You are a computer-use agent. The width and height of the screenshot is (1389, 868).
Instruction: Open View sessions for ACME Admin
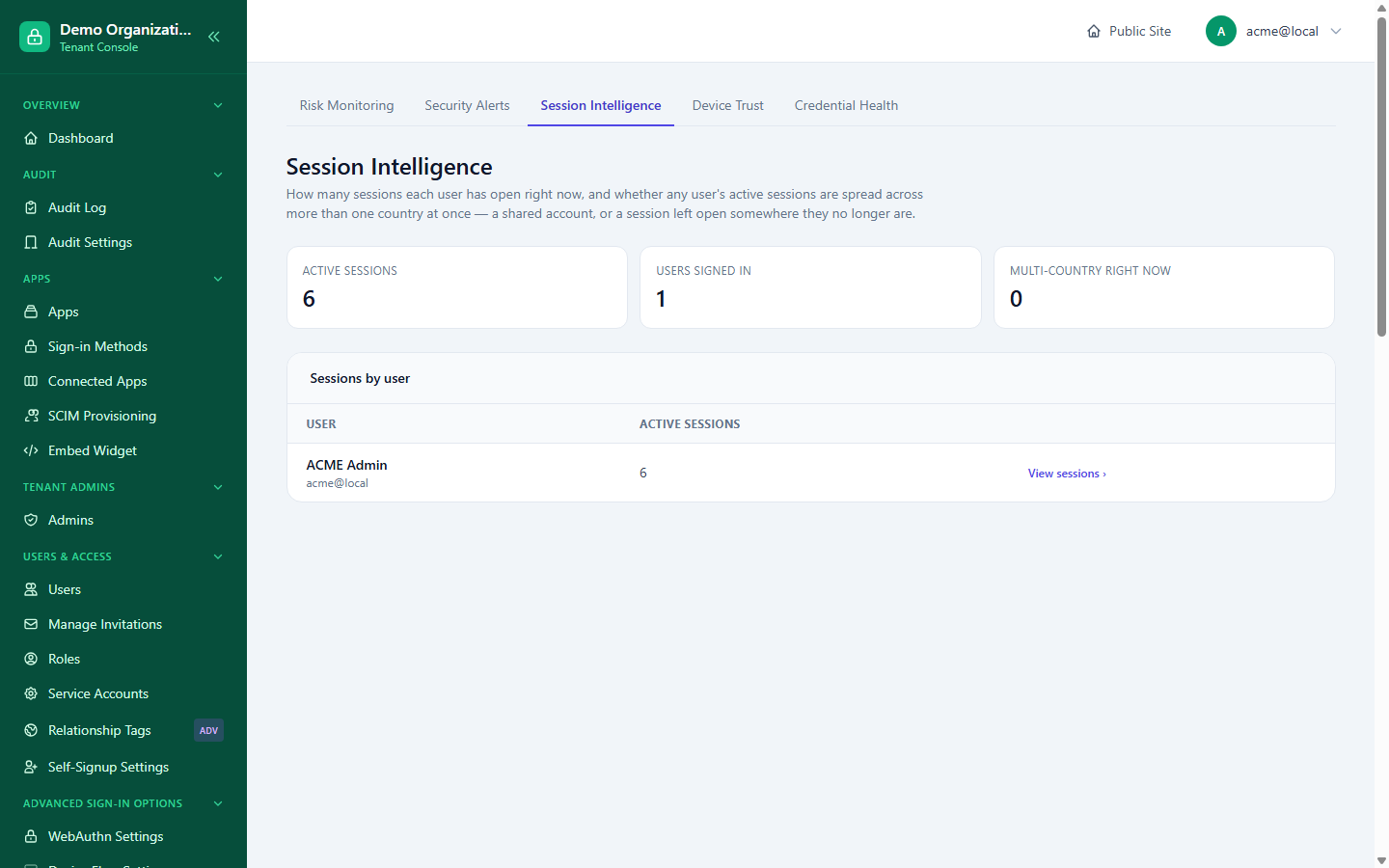click(1067, 474)
